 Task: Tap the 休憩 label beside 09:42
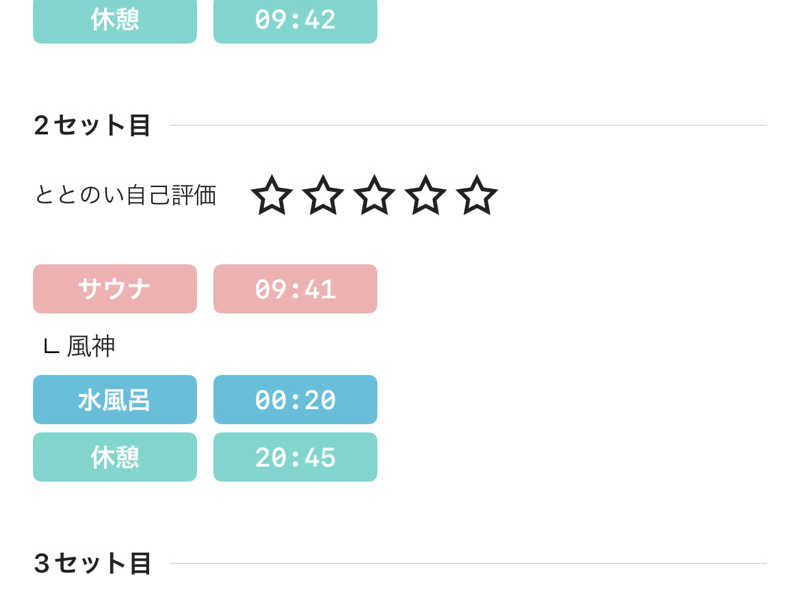tap(115, 20)
